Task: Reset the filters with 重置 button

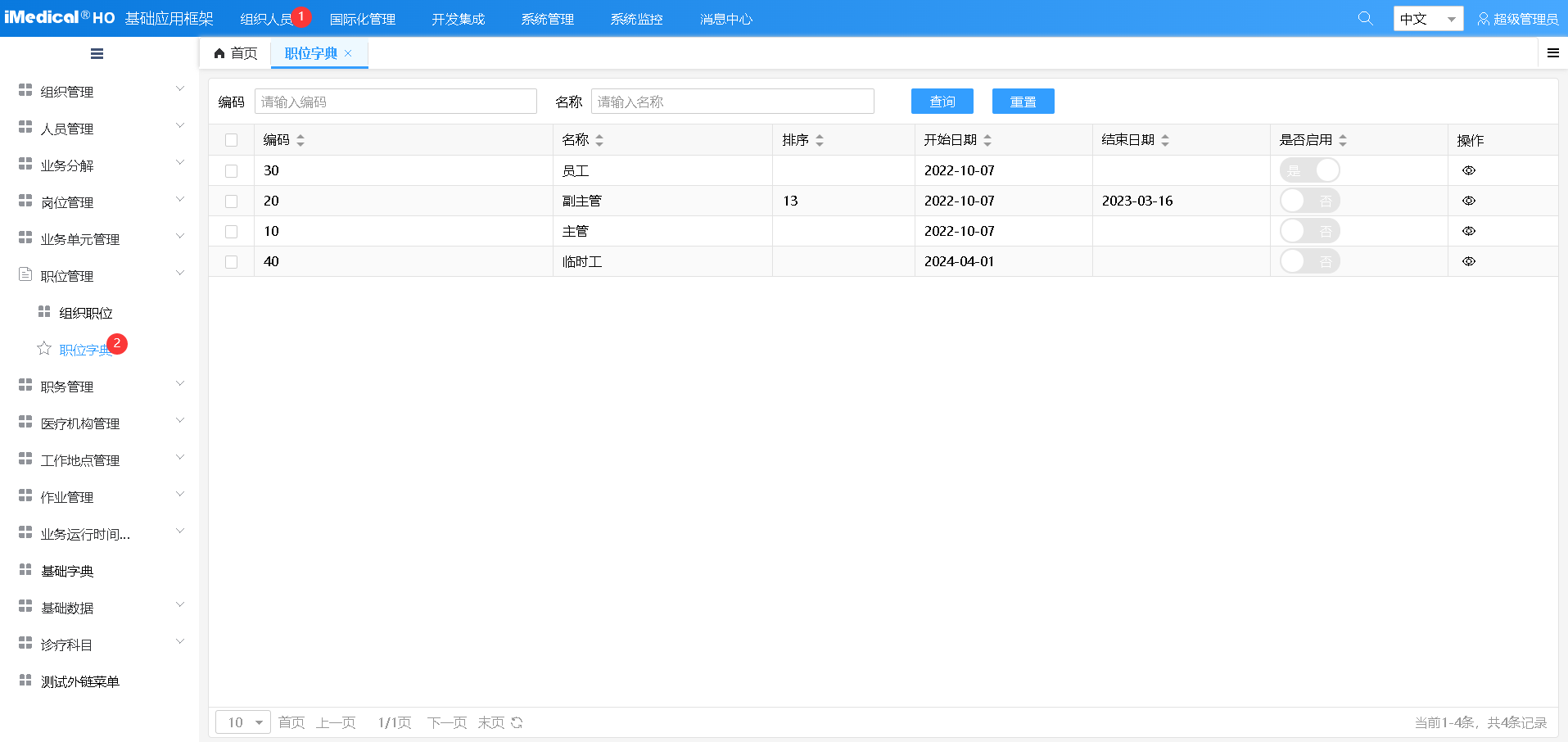Action: click(x=1023, y=101)
